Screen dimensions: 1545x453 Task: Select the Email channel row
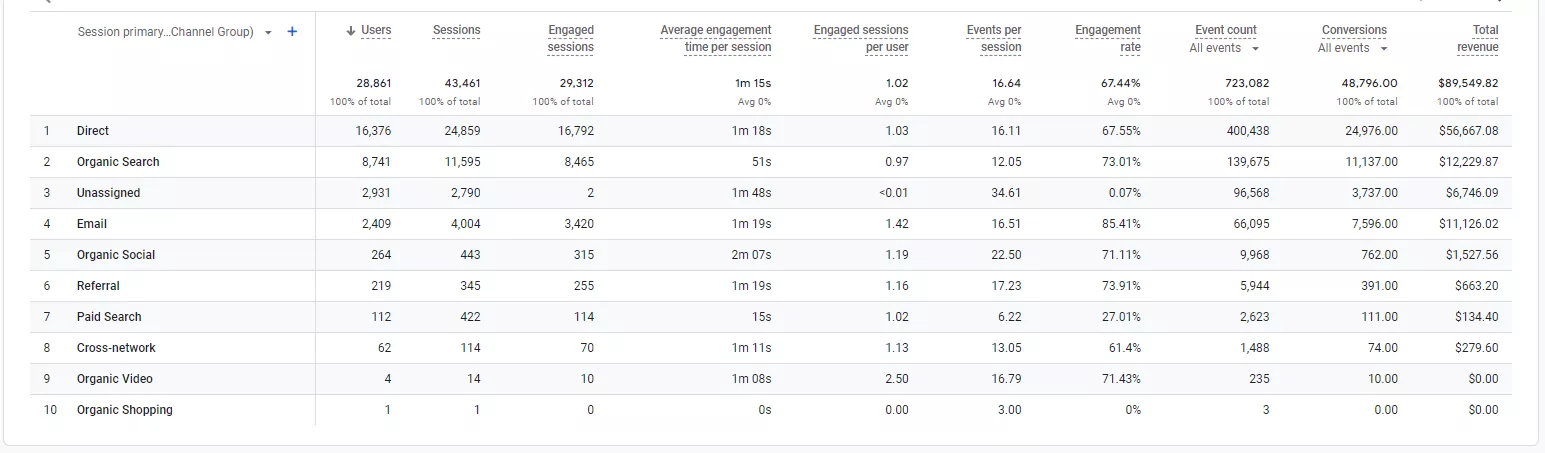[x=771, y=224]
